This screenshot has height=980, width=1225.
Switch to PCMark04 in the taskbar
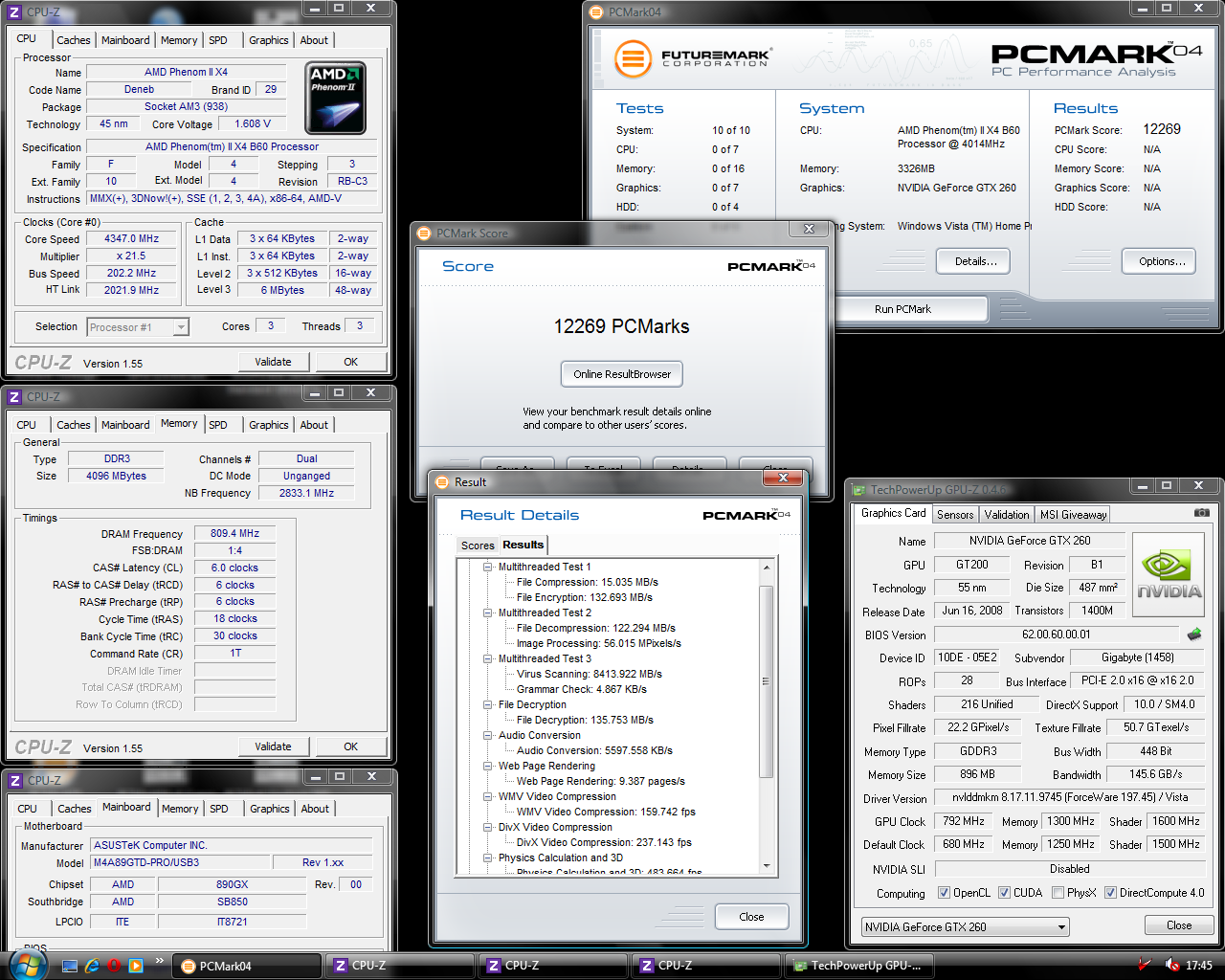(247, 966)
